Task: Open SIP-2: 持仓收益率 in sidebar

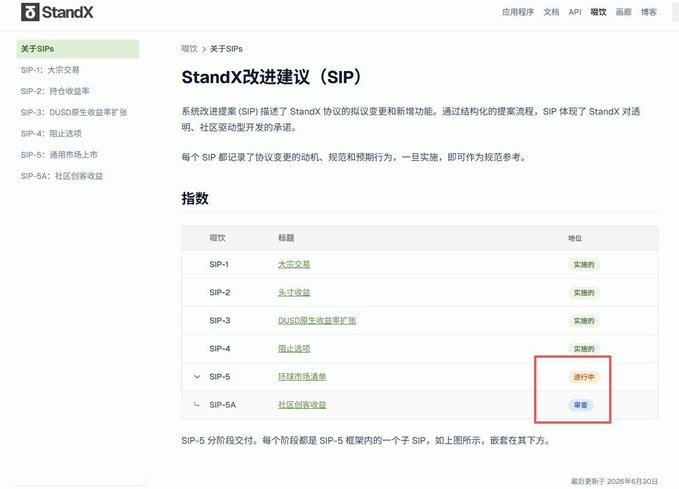Action: [x=55, y=91]
